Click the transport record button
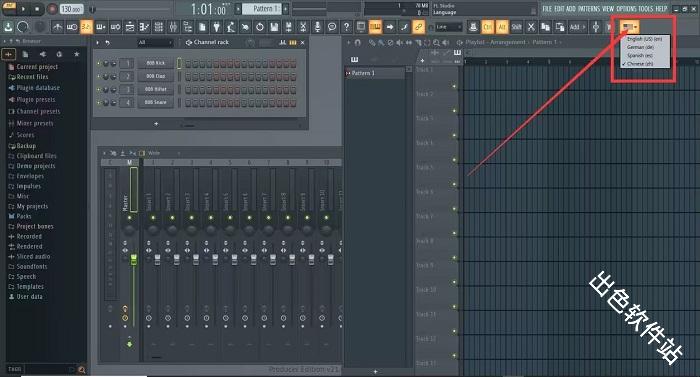This screenshot has width=700, height=377. pyautogui.click(x=52, y=8)
